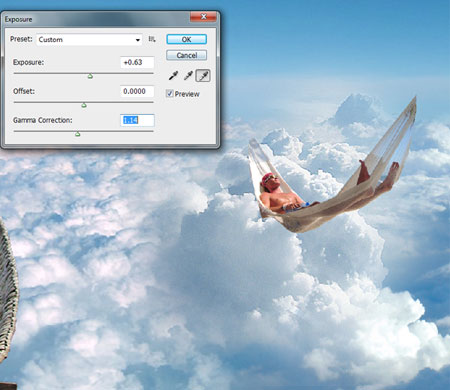The height and width of the screenshot is (390, 450).
Task: Toggle the Preview checkbox
Action: tap(169, 94)
